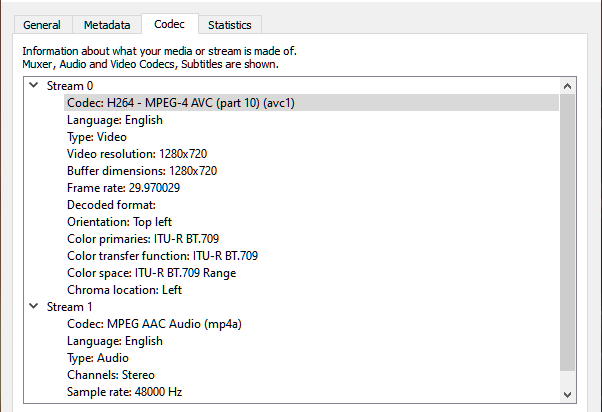Screen dimensions: 602x412
Task: Switch to the General tab
Action: click(41, 25)
